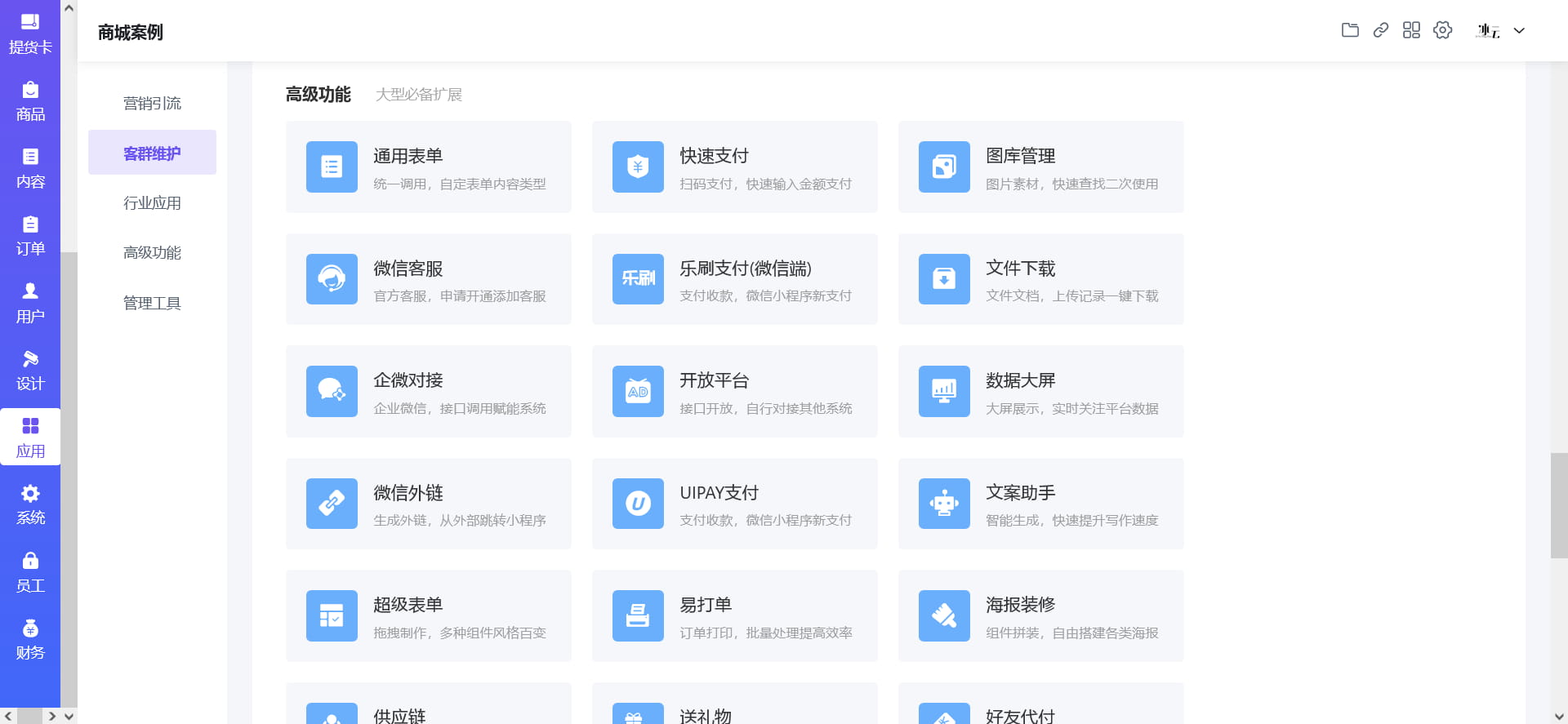This screenshot has width=1568, height=724.
Task: Open the settings gear in top bar
Action: tap(1443, 30)
